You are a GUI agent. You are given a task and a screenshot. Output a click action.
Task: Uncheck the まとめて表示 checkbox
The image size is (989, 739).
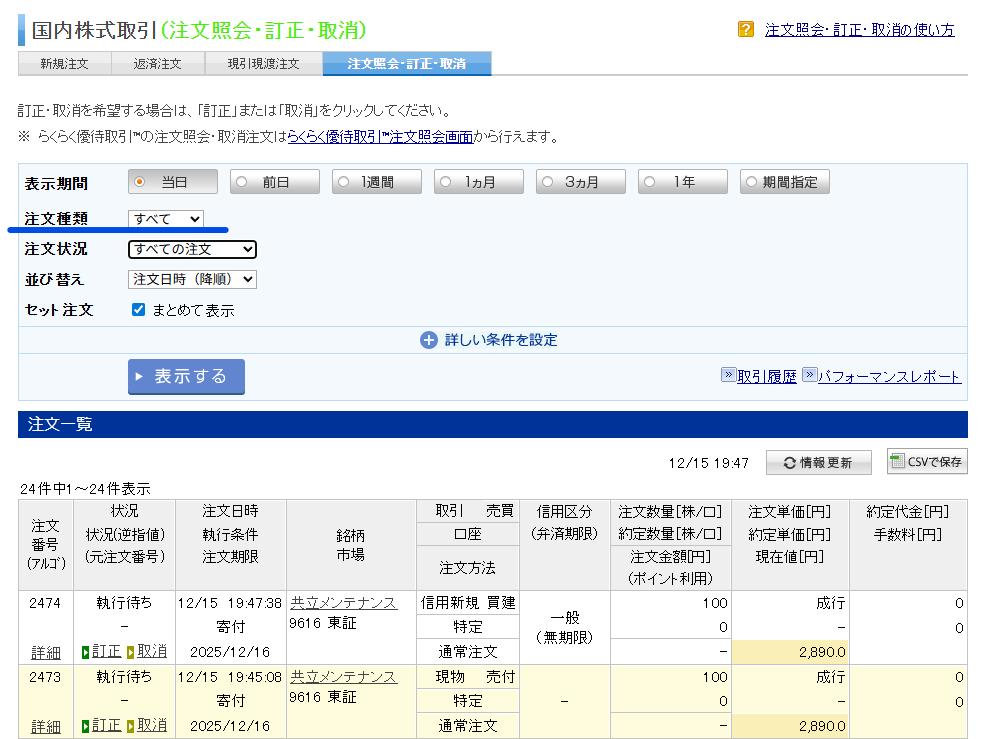coord(139,310)
